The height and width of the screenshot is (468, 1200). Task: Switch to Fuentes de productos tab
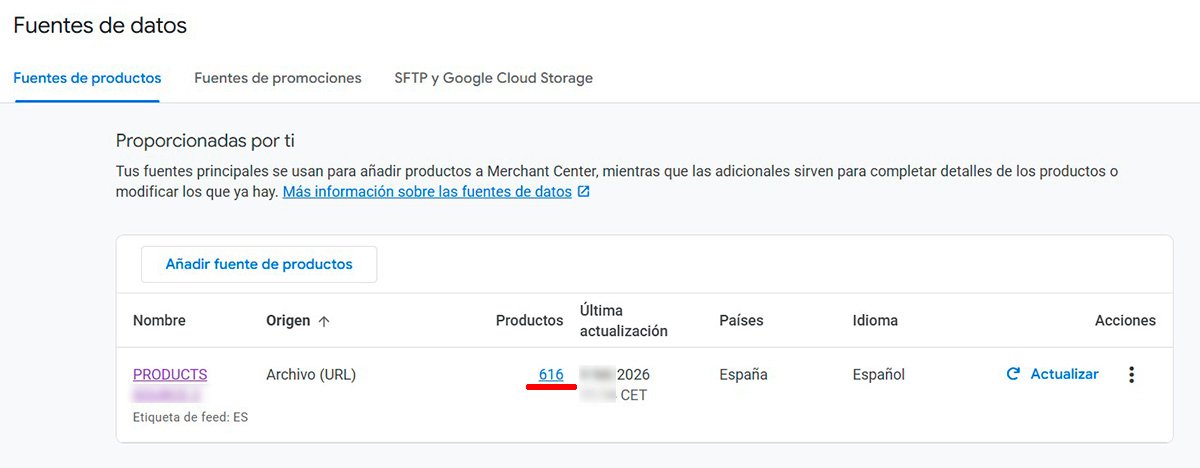coord(87,78)
